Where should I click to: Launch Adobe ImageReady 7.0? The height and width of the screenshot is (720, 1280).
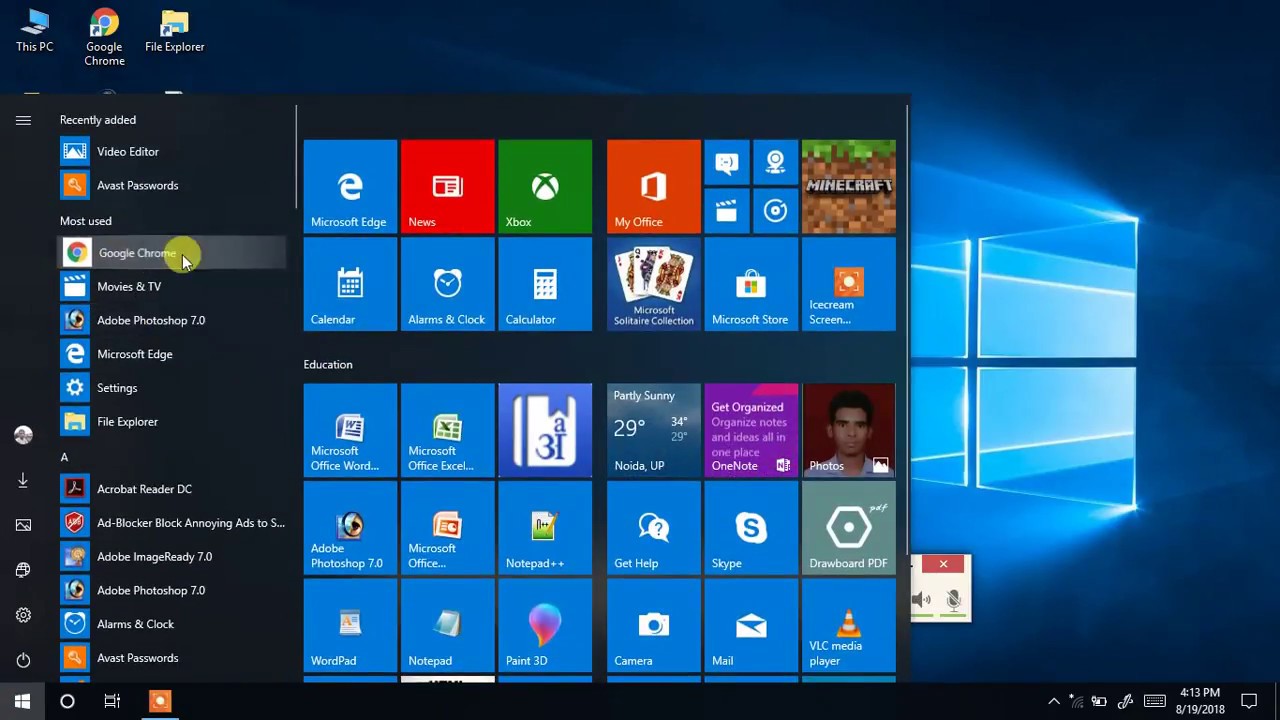tap(172, 557)
